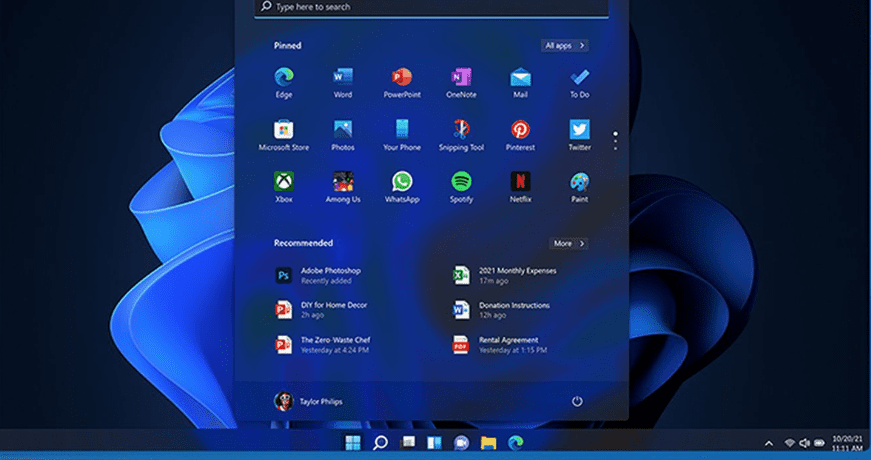The width and height of the screenshot is (871, 460).
Task: Open Spotify pinned app
Action: (x=461, y=187)
